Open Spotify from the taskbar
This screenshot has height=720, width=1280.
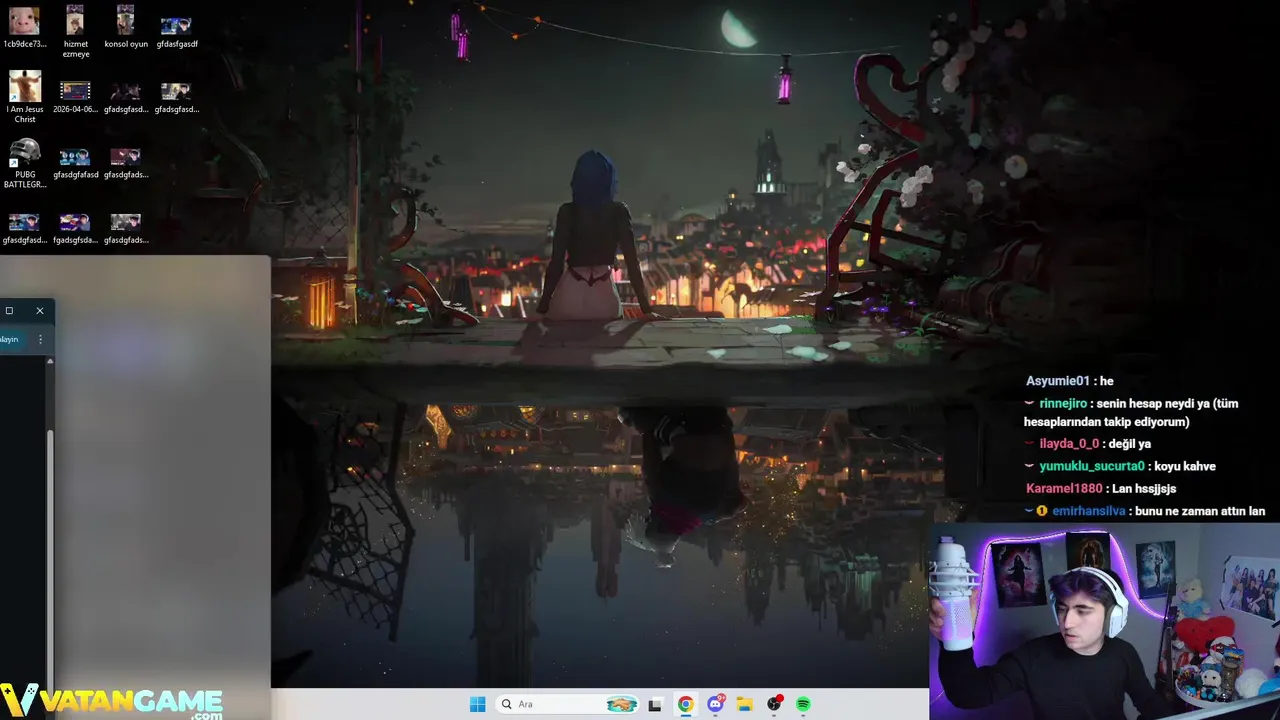point(803,704)
